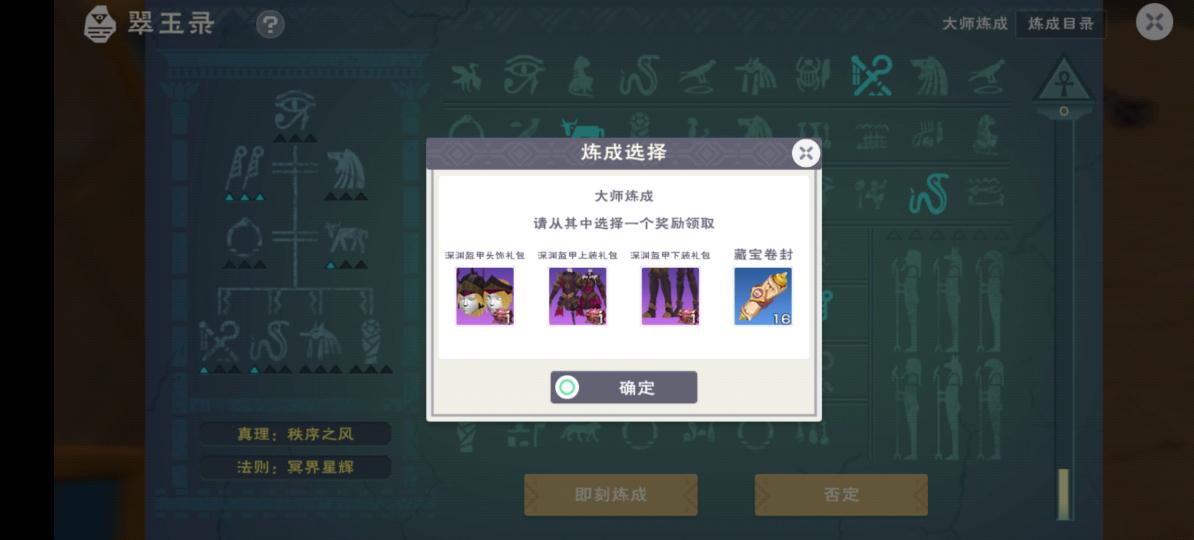Open the question mark help icon

270,24
